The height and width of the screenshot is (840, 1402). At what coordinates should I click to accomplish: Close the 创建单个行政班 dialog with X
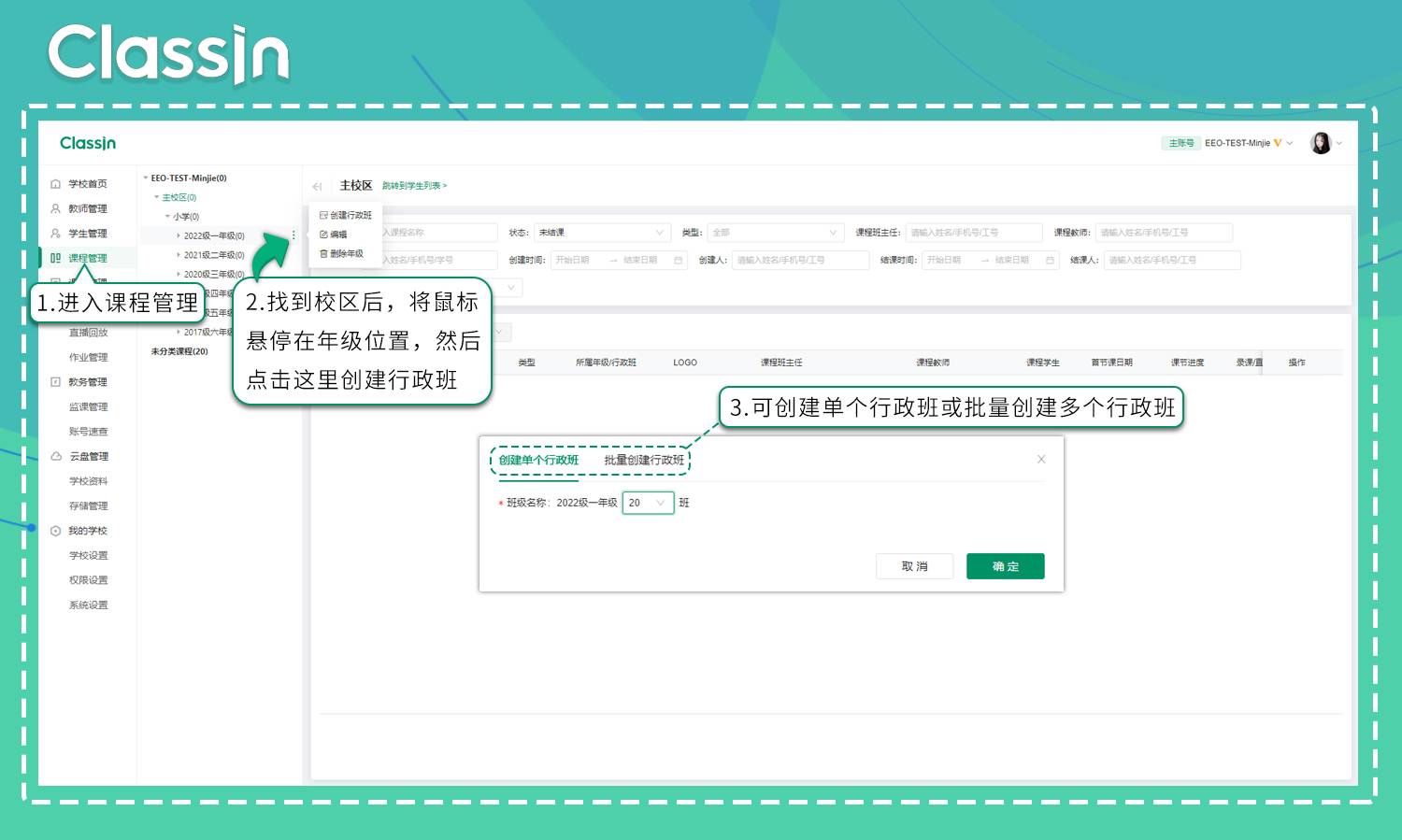click(x=1041, y=459)
